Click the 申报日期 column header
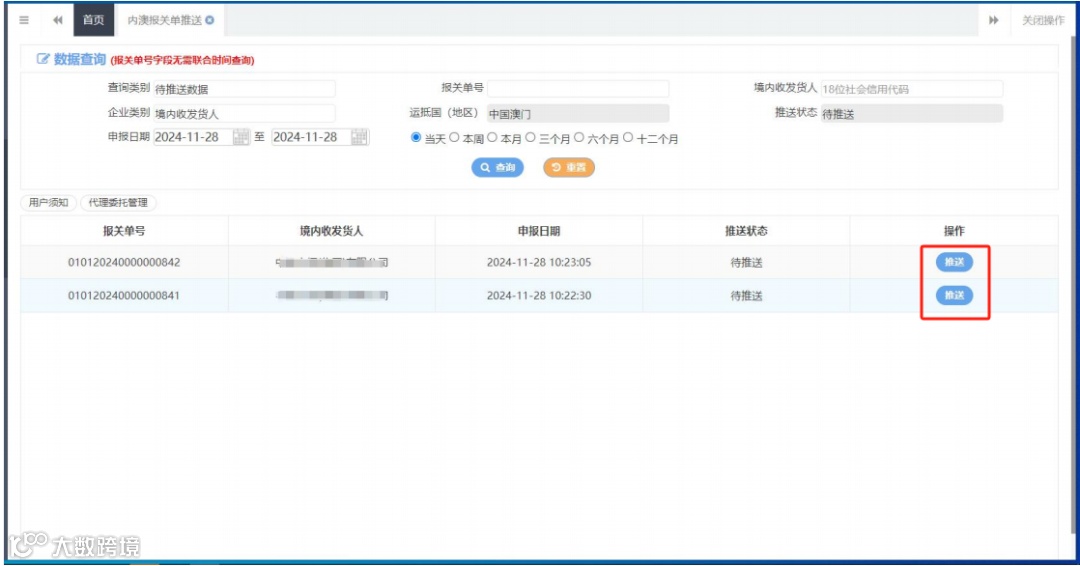The width and height of the screenshot is (1080, 566). 539,231
